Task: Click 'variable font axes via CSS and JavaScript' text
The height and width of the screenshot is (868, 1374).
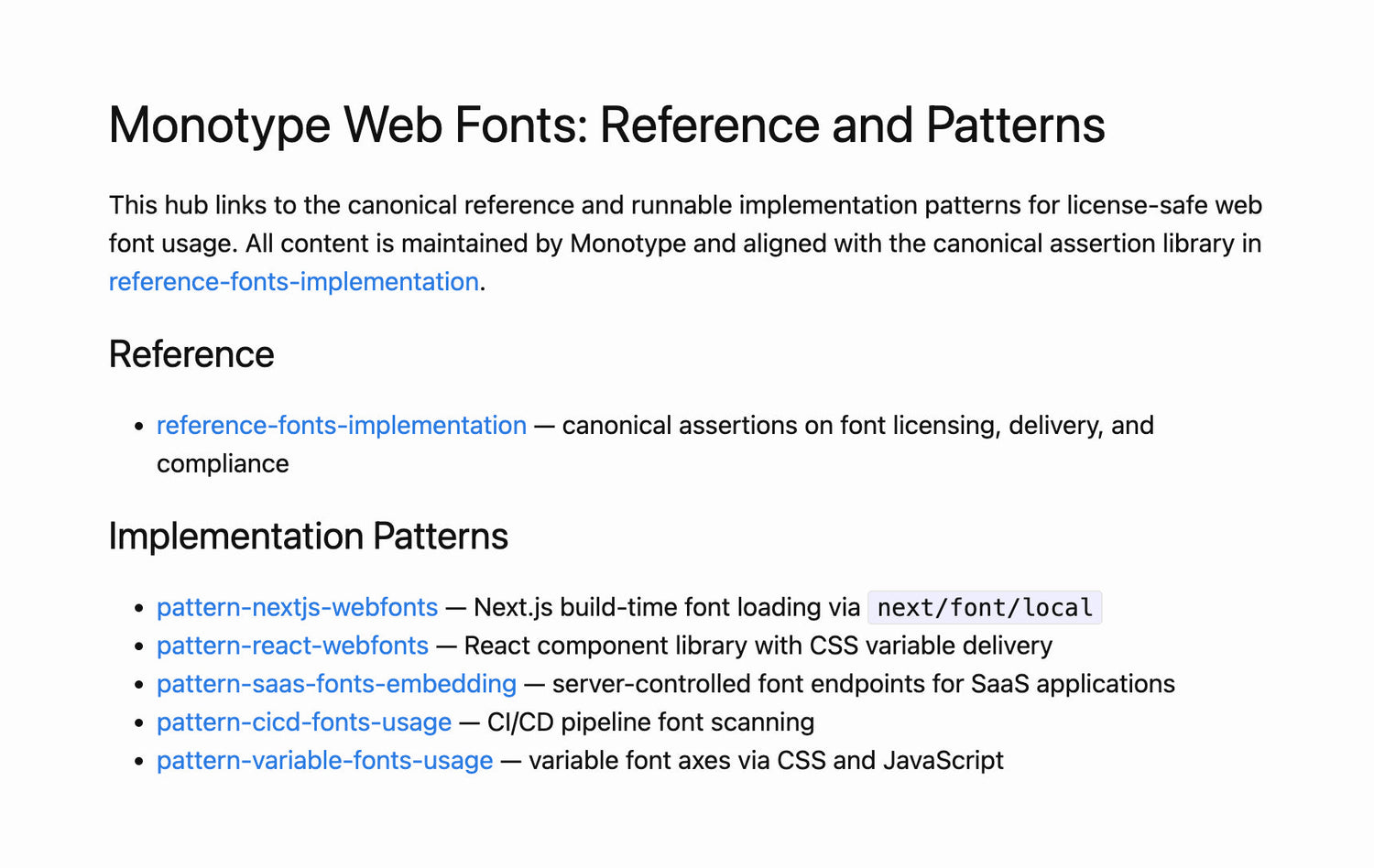Action: (x=767, y=762)
